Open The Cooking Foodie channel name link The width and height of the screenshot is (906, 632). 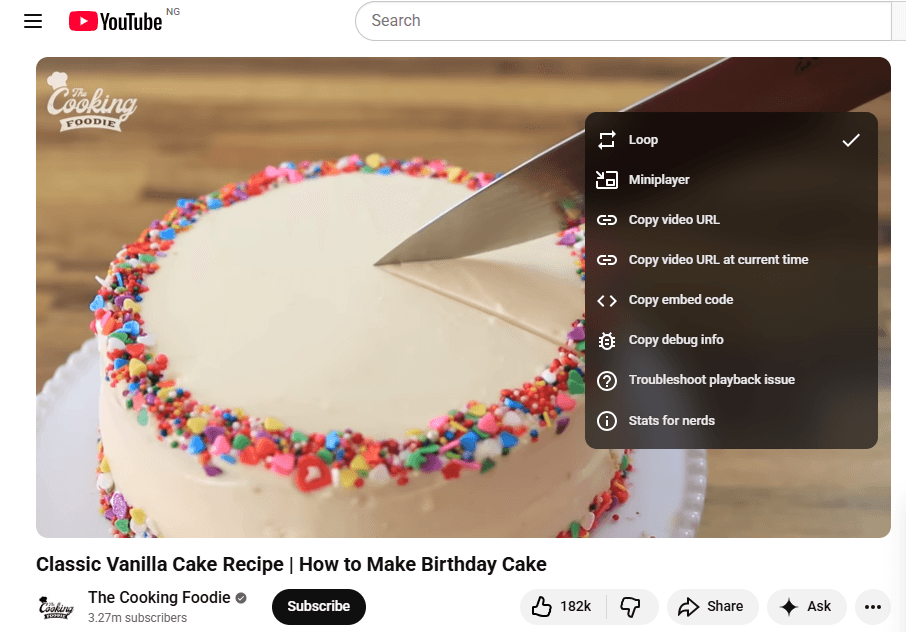pos(159,597)
